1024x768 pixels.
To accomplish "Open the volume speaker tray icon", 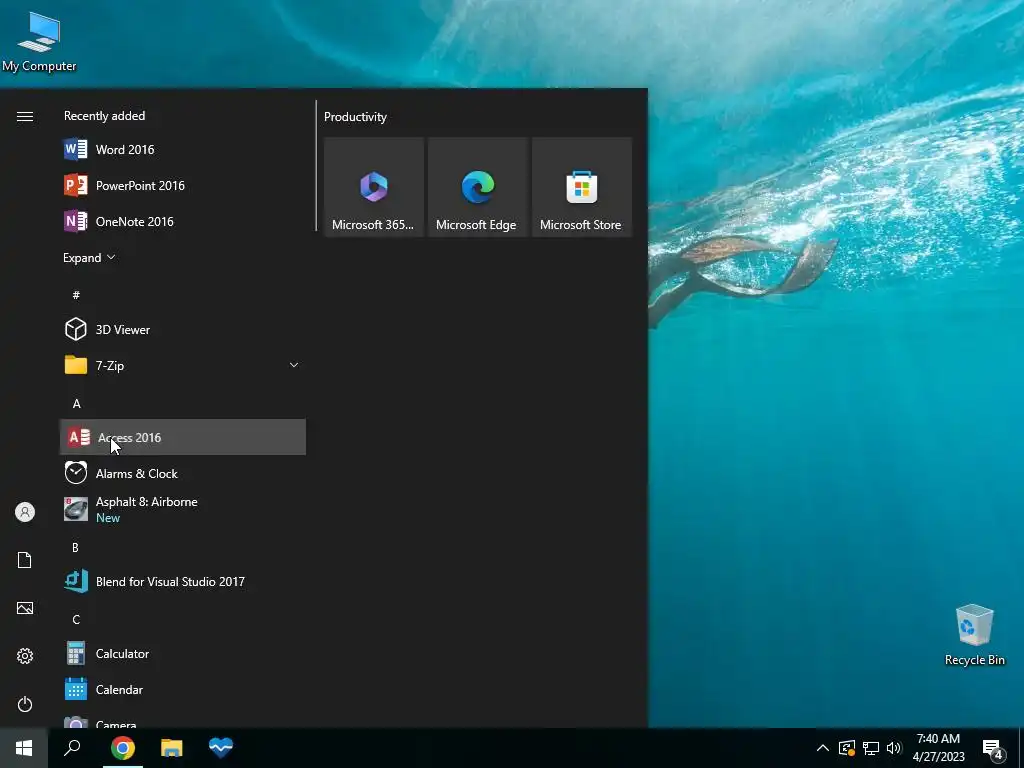I will [894, 748].
